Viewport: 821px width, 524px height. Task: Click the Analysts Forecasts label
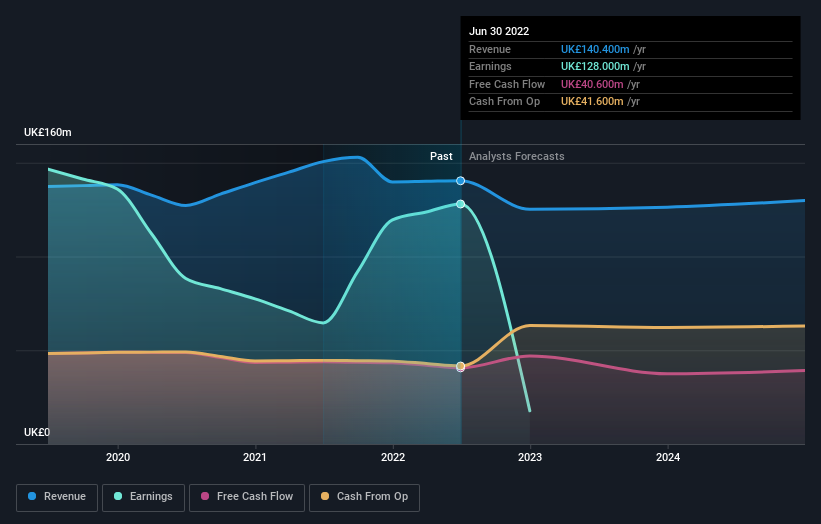tap(517, 156)
